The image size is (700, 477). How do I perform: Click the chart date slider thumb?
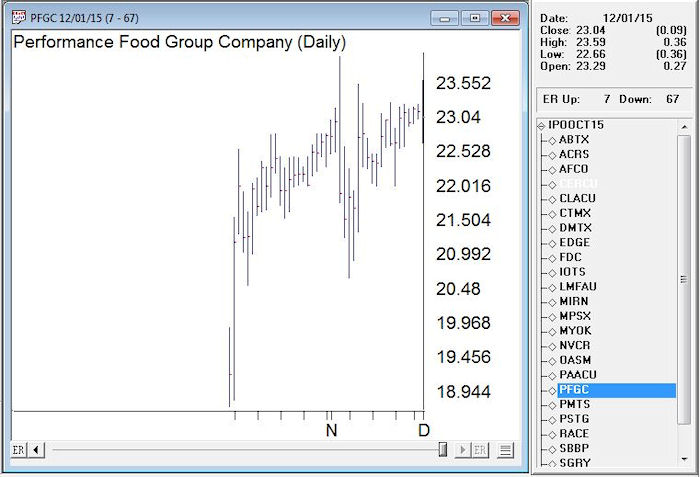pyautogui.click(x=442, y=449)
